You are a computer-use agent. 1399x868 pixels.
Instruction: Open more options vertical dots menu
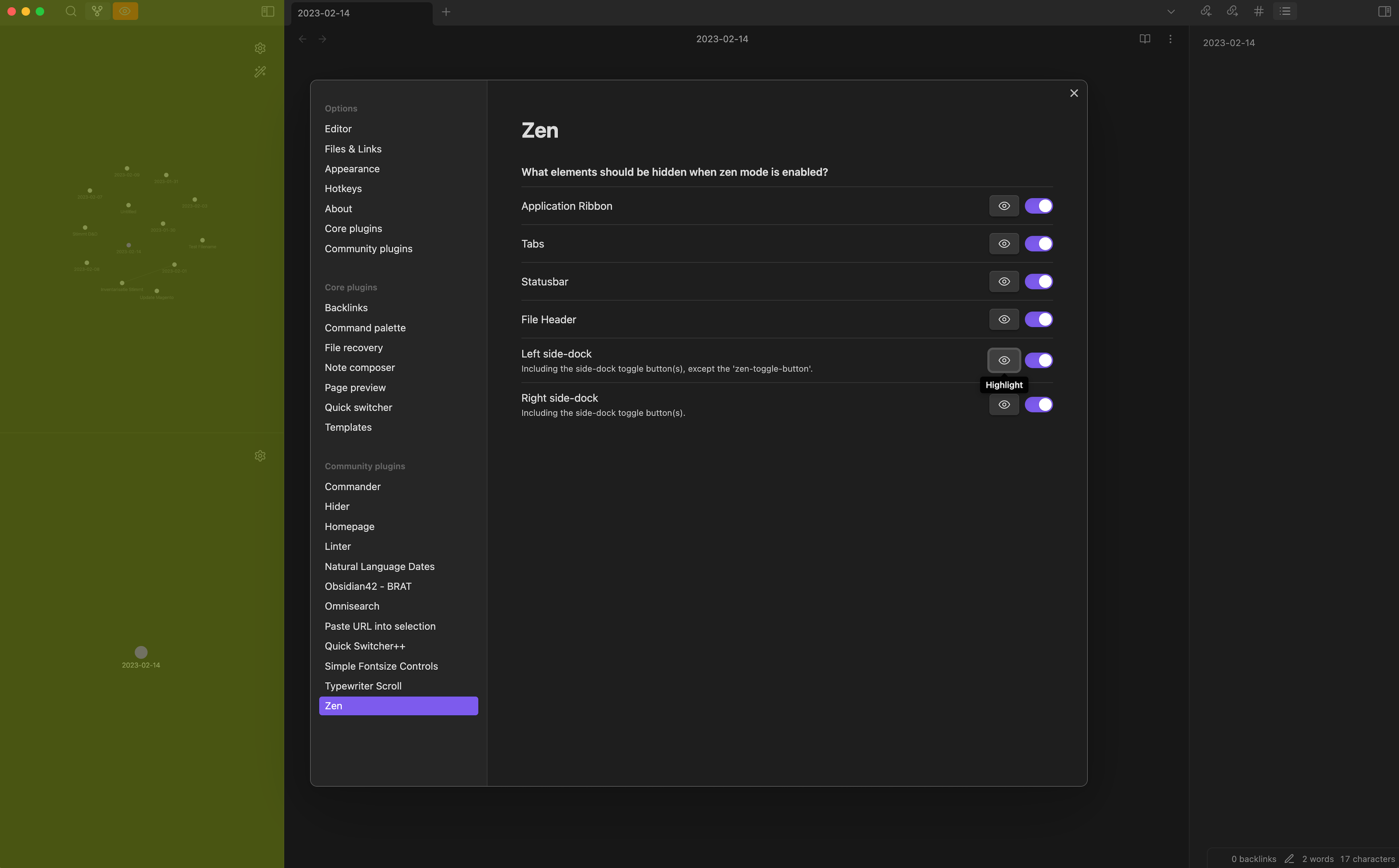[x=1170, y=39]
